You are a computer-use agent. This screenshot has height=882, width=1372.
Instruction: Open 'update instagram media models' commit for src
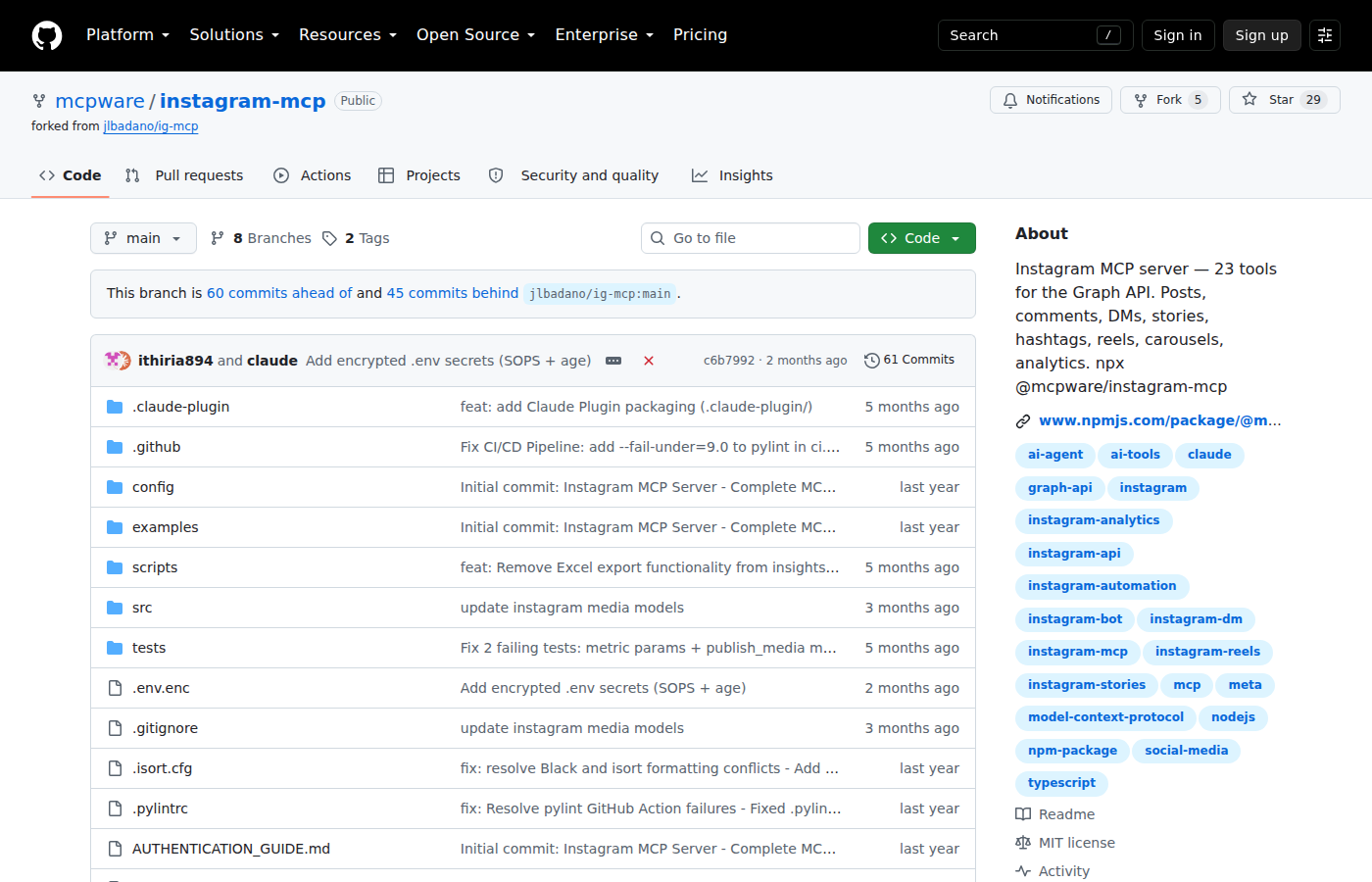pyautogui.click(x=572, y=608)
